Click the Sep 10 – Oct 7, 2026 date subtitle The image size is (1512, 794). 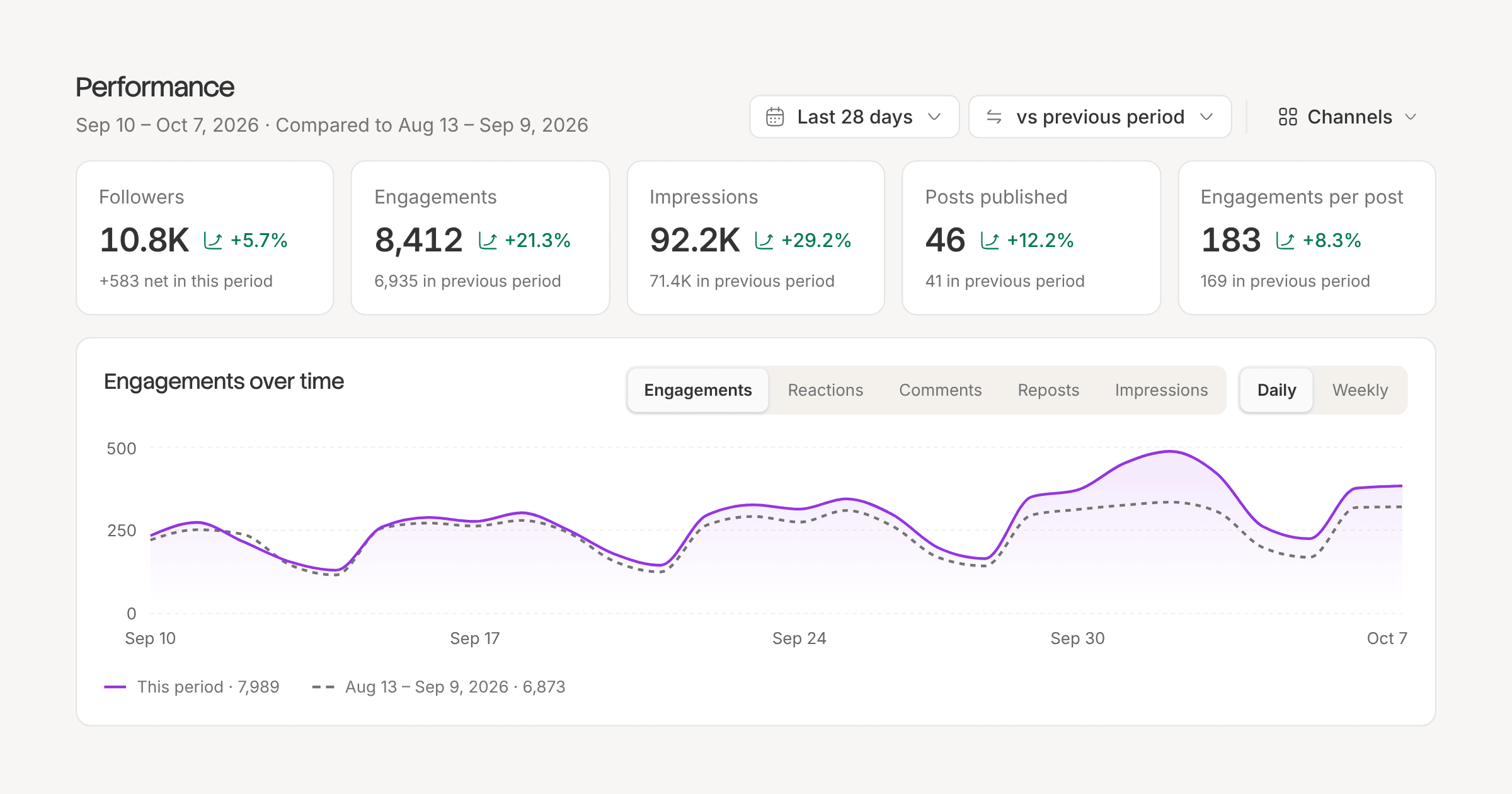(x=168, y=125)
